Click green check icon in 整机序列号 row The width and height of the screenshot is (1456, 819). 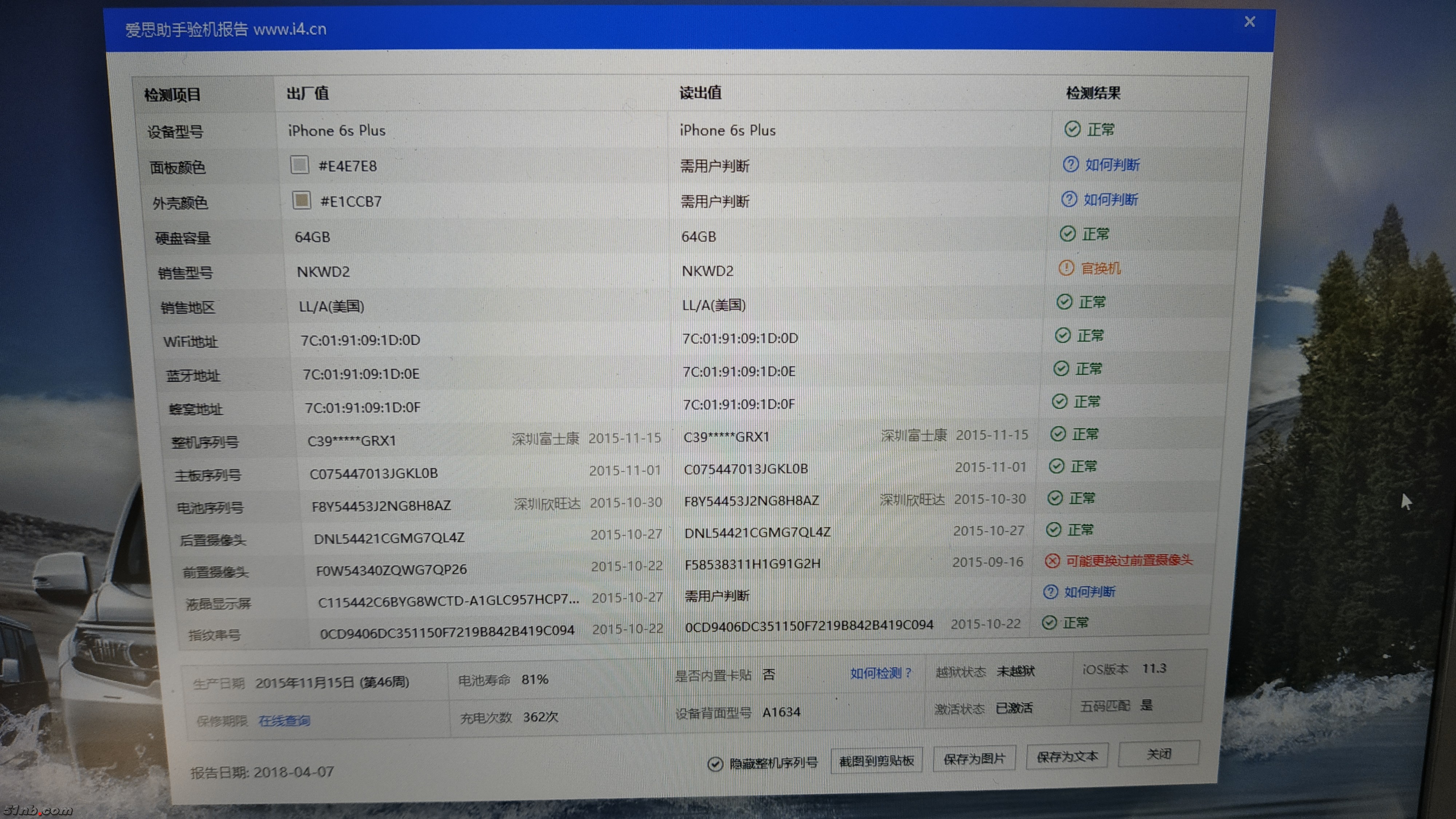tap(1058, 434)
